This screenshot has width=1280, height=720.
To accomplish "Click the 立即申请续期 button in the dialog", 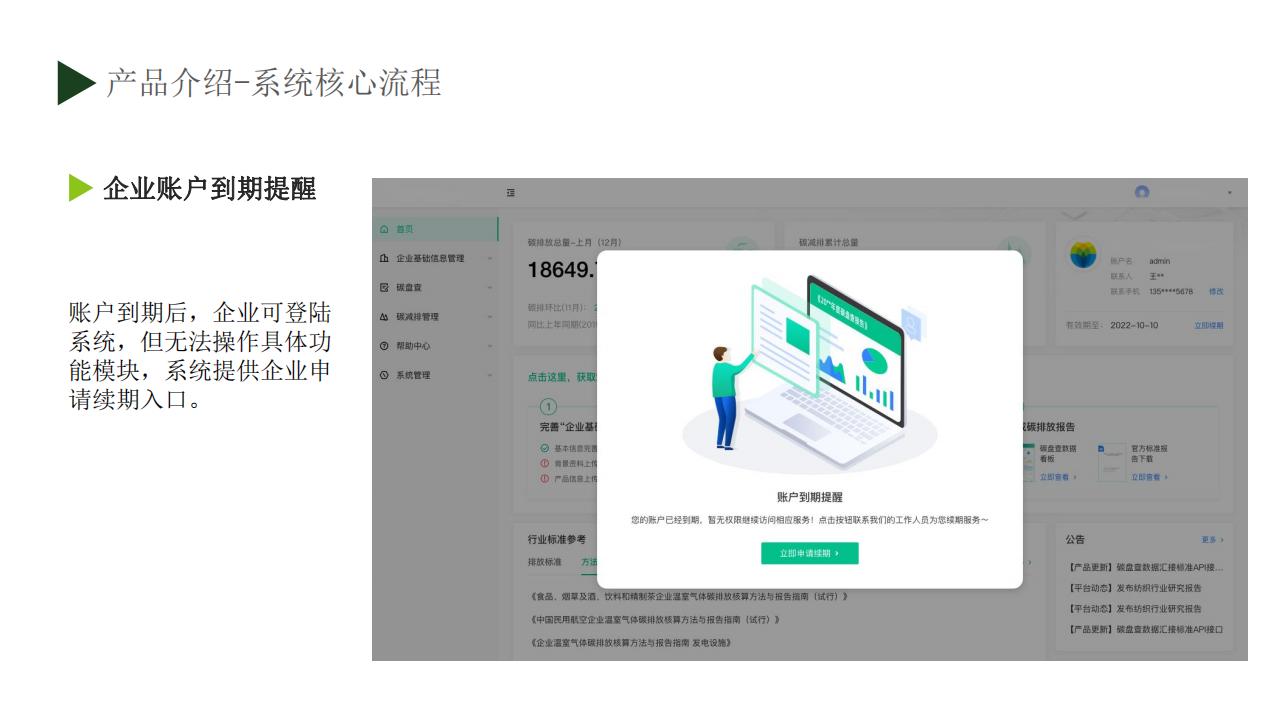I will 809,553.
